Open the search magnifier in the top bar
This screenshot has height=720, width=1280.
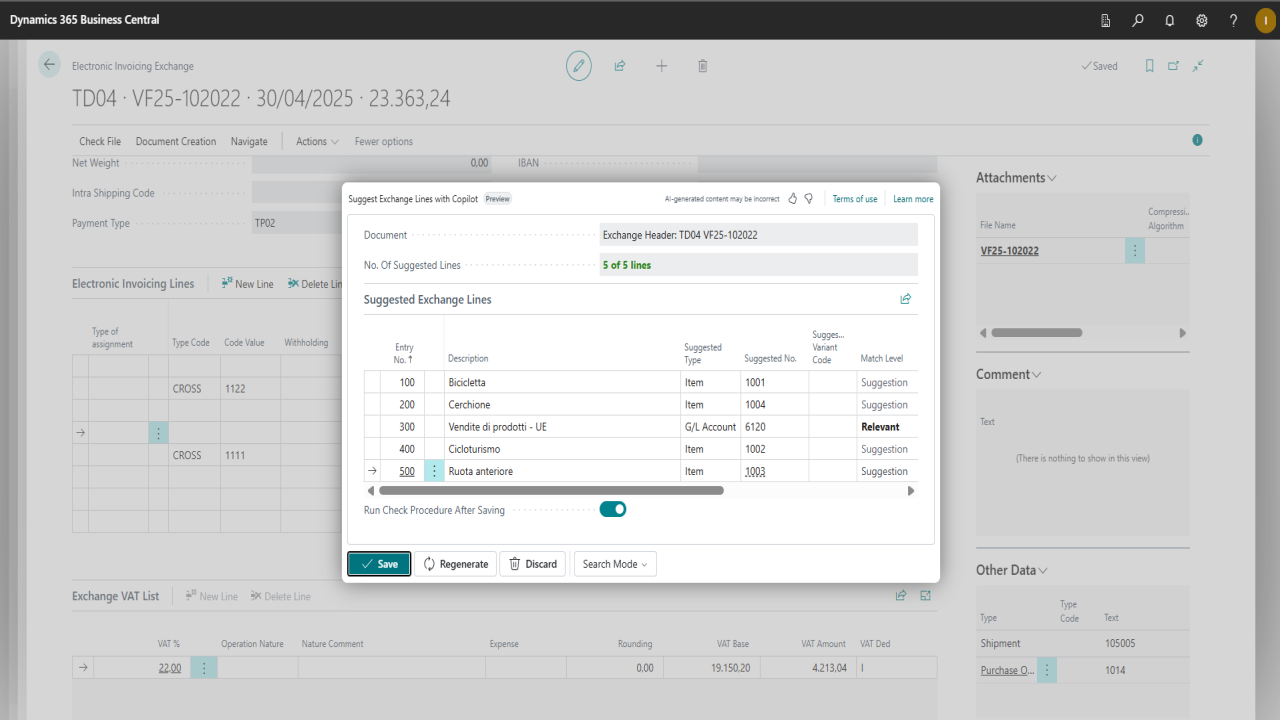tap(1138, 20)
